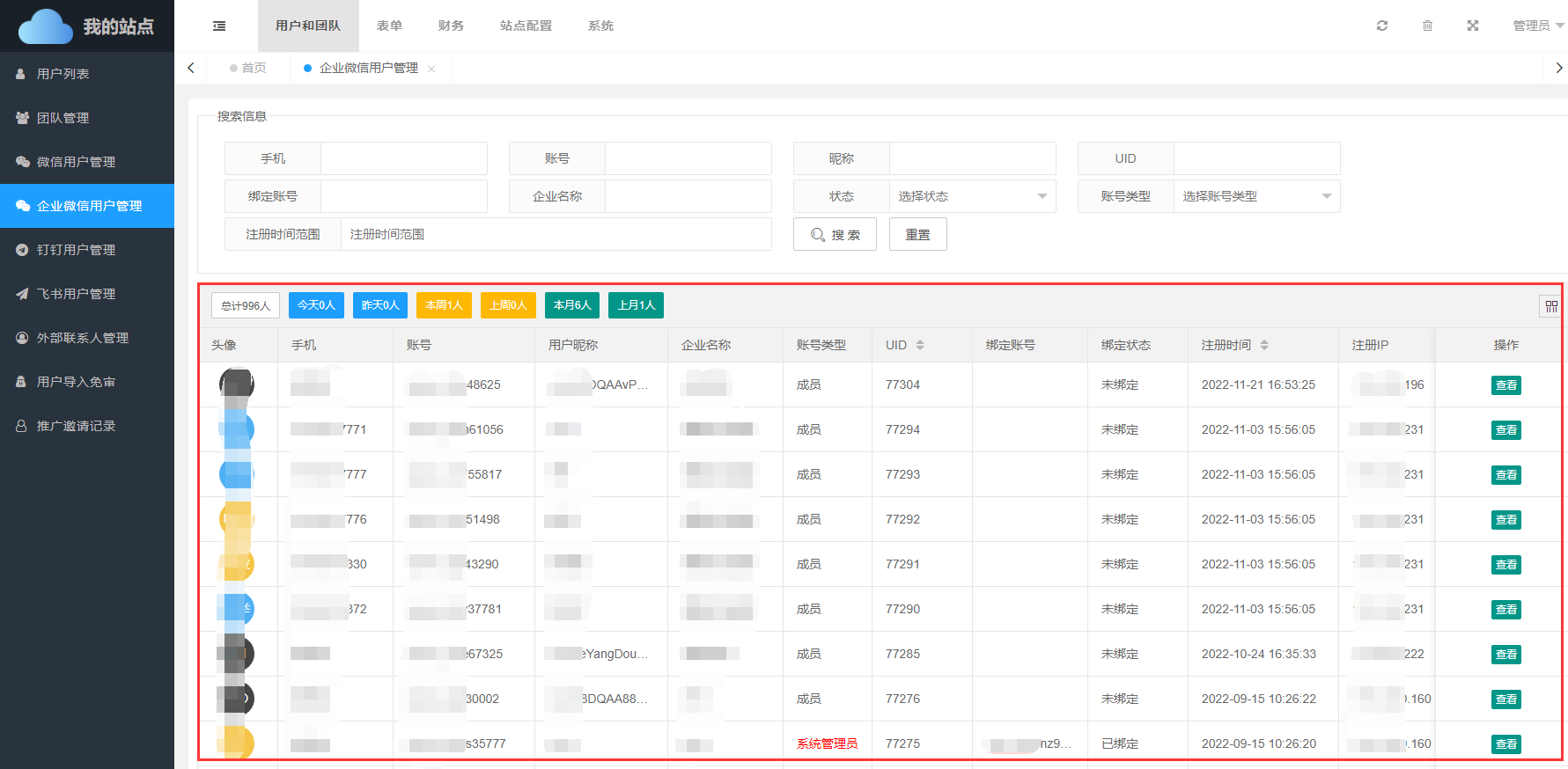Filter by the 本月6人 tag
Viewport: 1568px width, 769px height.
572,305
